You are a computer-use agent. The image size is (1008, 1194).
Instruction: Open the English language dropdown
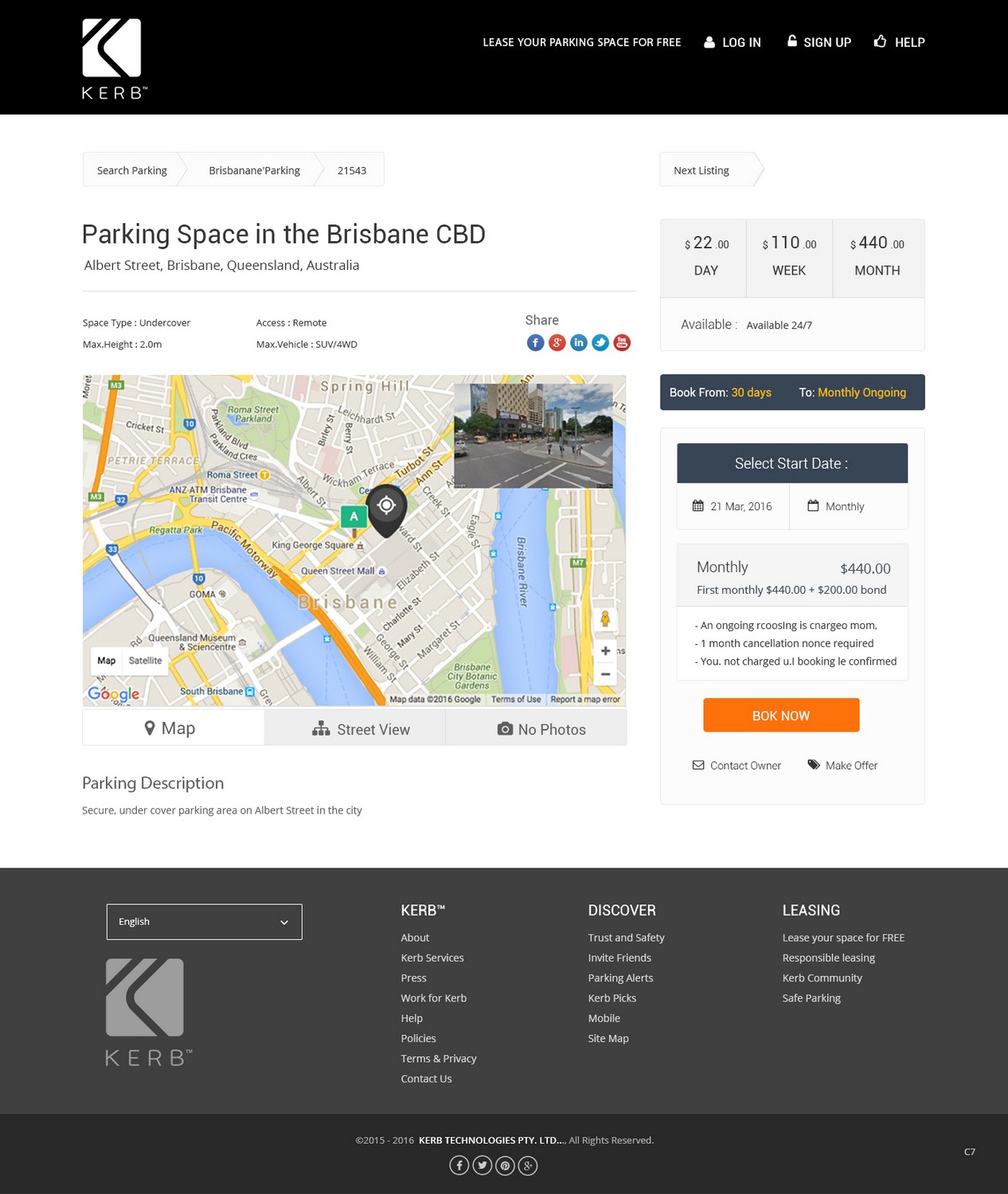204,922
